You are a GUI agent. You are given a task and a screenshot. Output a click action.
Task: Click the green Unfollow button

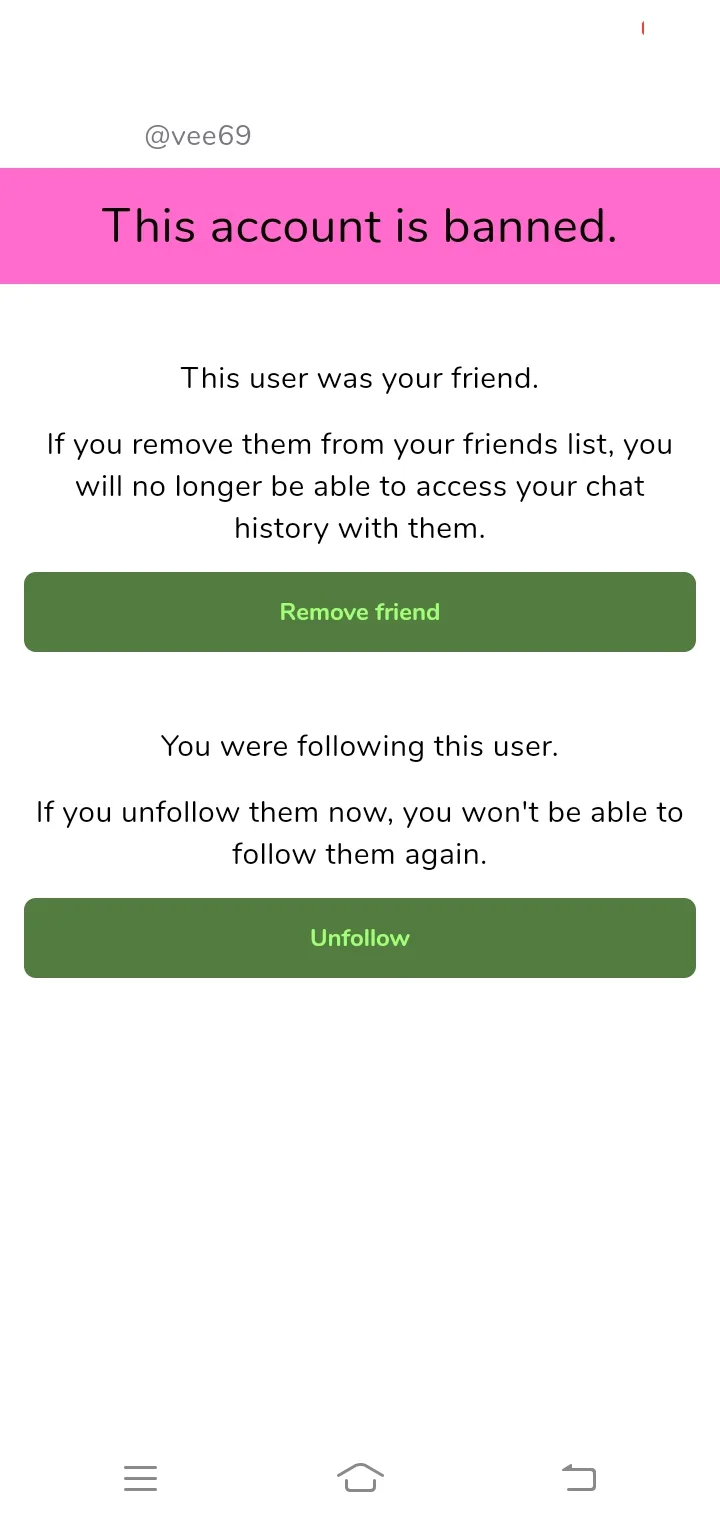pos(360,938)
